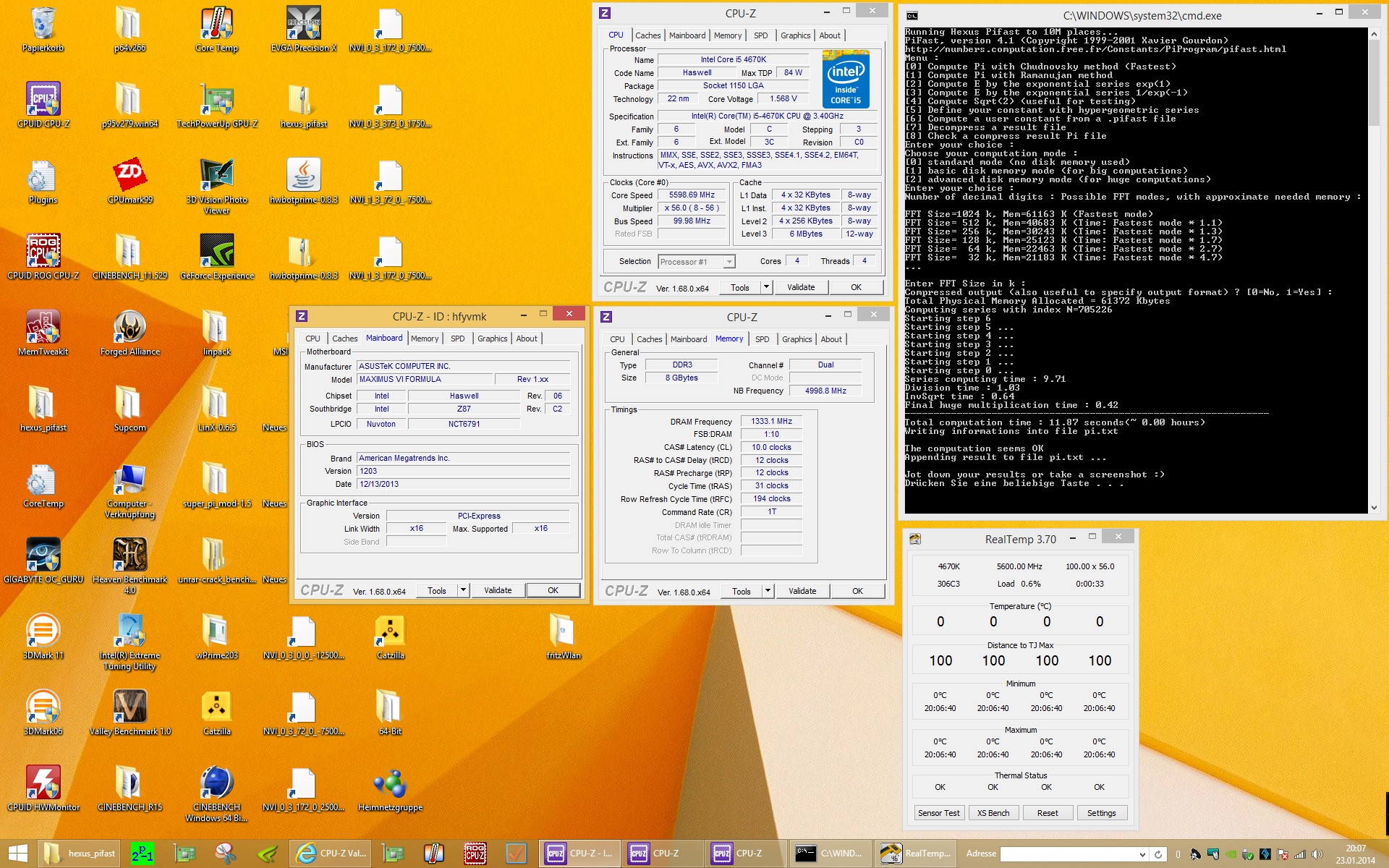Expand the Tools dropdown arrow in the CPU-Z hfyvmk window
Viewport: 1389px width, 868px height.
click(463, 590)
